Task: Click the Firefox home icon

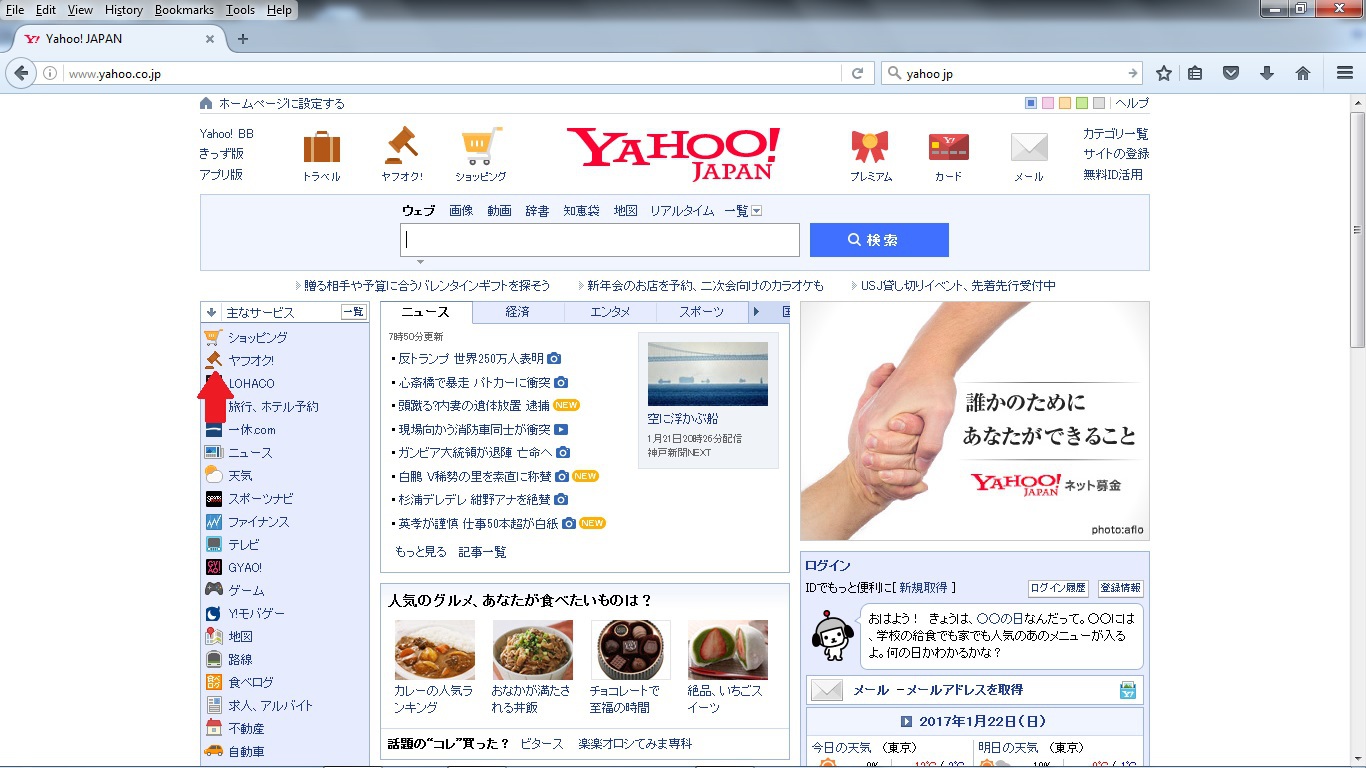Action: [x=1302, y=73]
